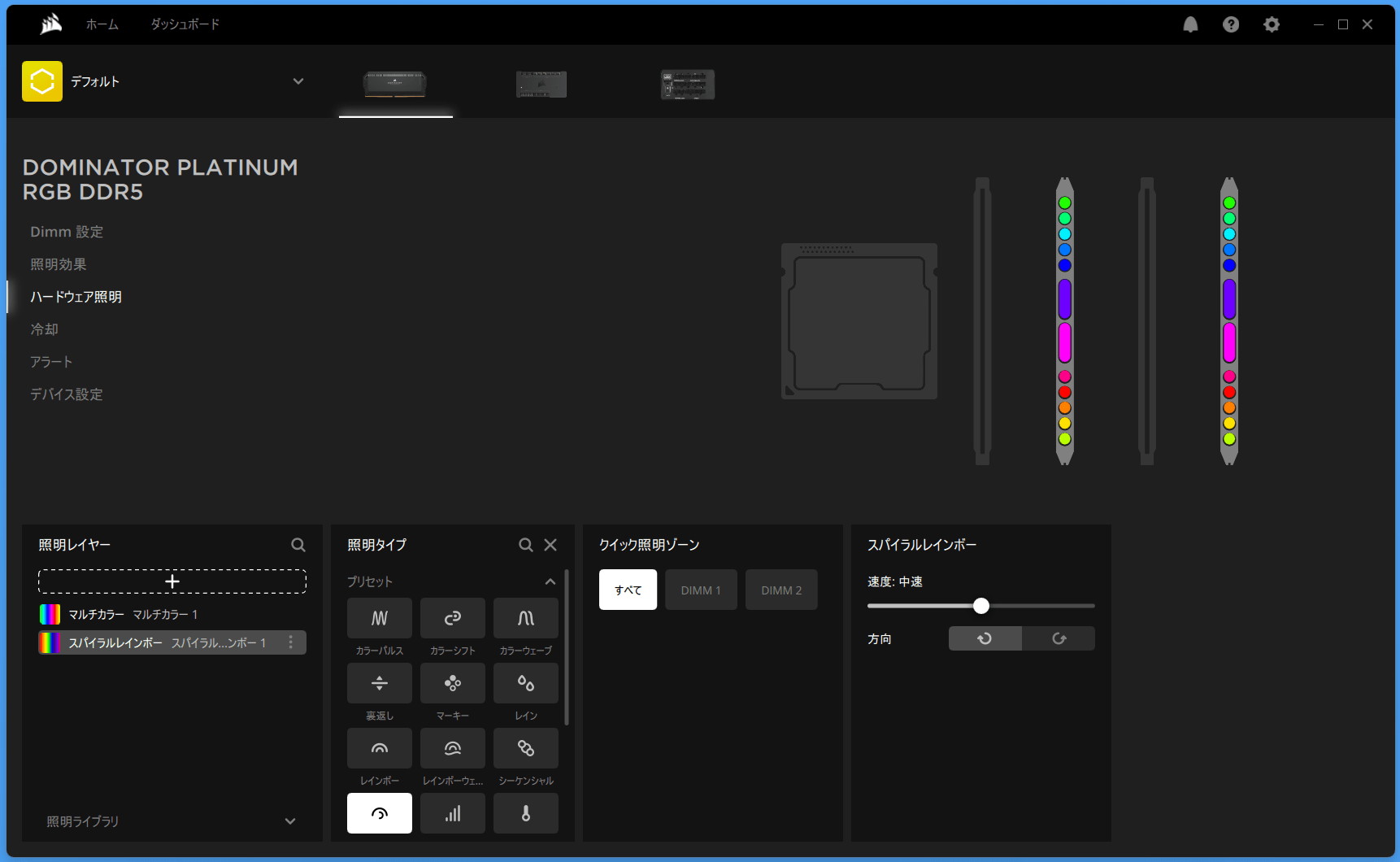Image resolution: width=1400 pixels, height=862 pixels.
Task: Click the スパイラルレインボー layer rainbow swatch
Action: 50,642
